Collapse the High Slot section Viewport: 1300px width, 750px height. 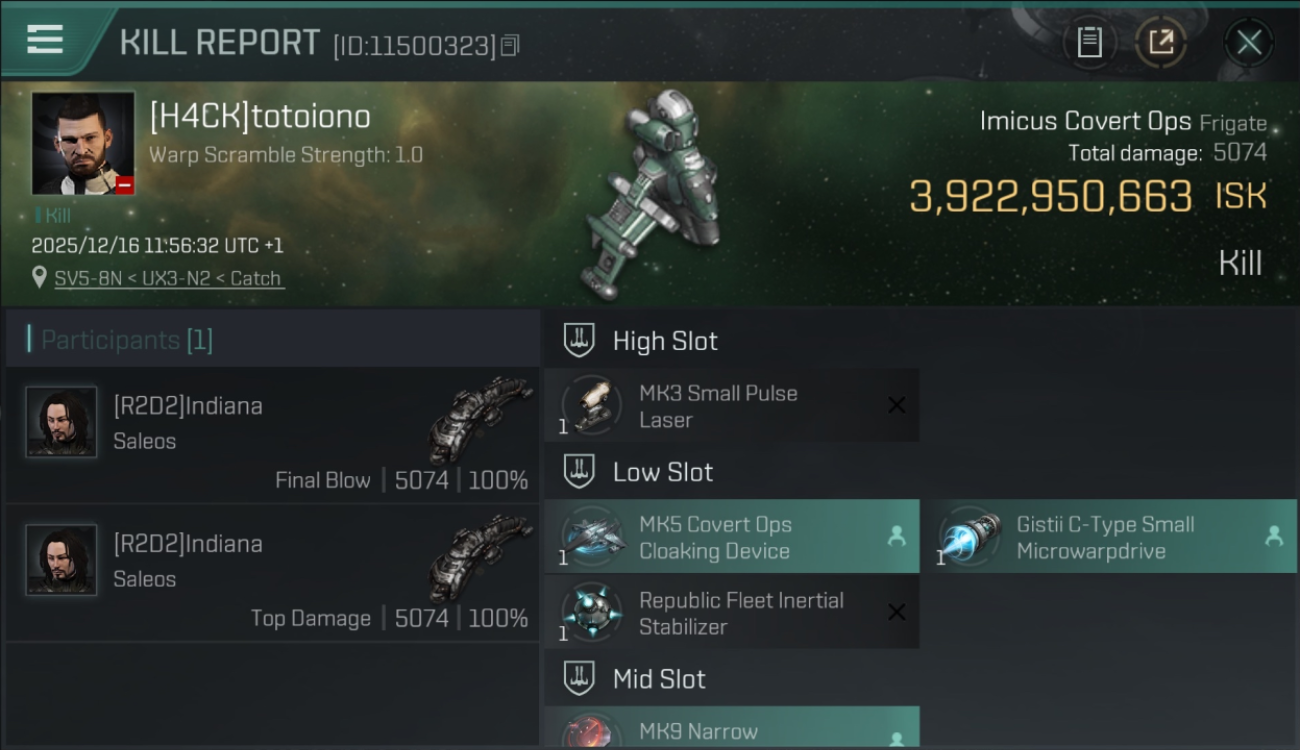pos(579,340)
